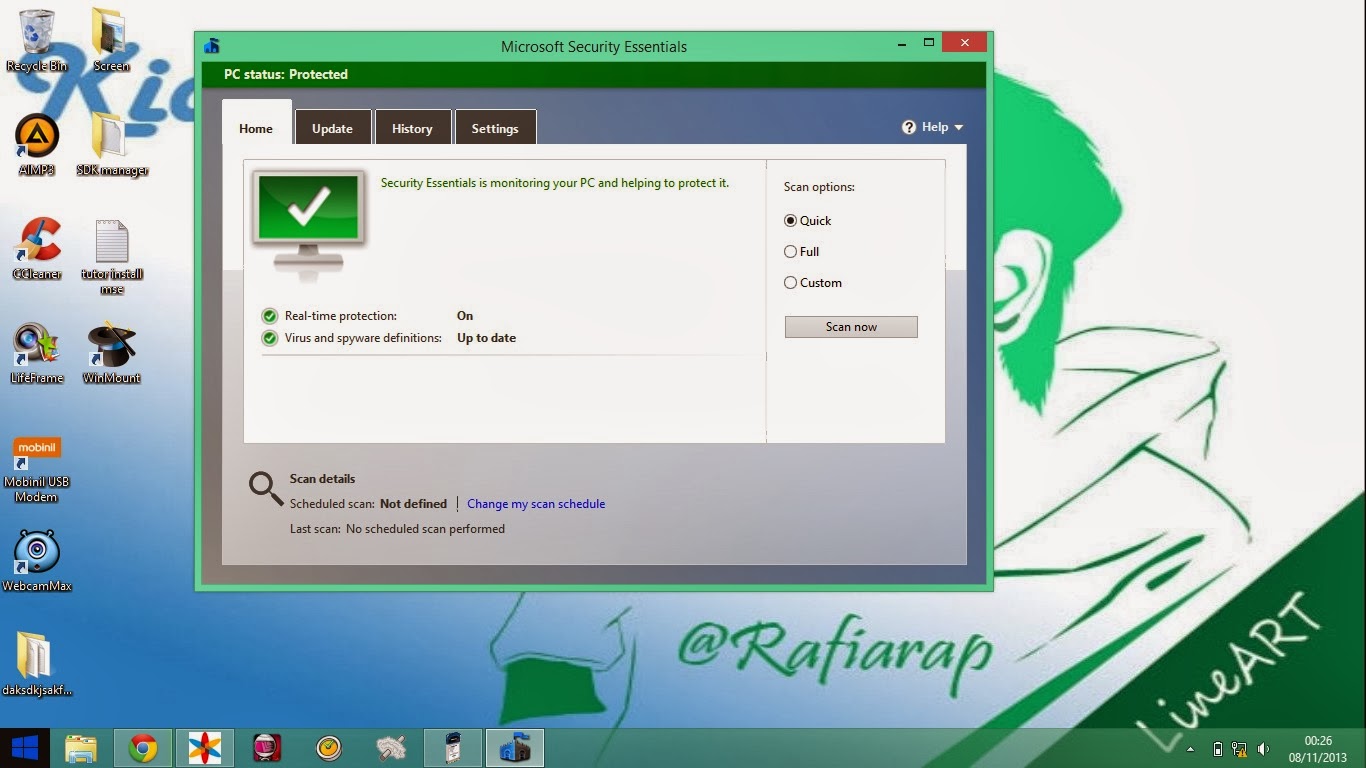Image resolution: width=1366 pixels, height=768 pixels.
Task: Select the WebcamMax desktop shortcut
Action: pos(37,561)
